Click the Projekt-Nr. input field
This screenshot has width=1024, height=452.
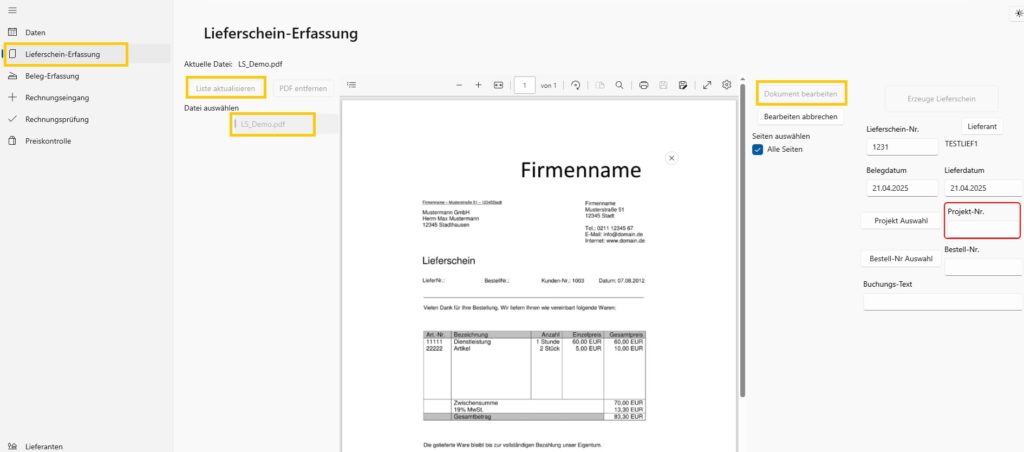(983, 229)
